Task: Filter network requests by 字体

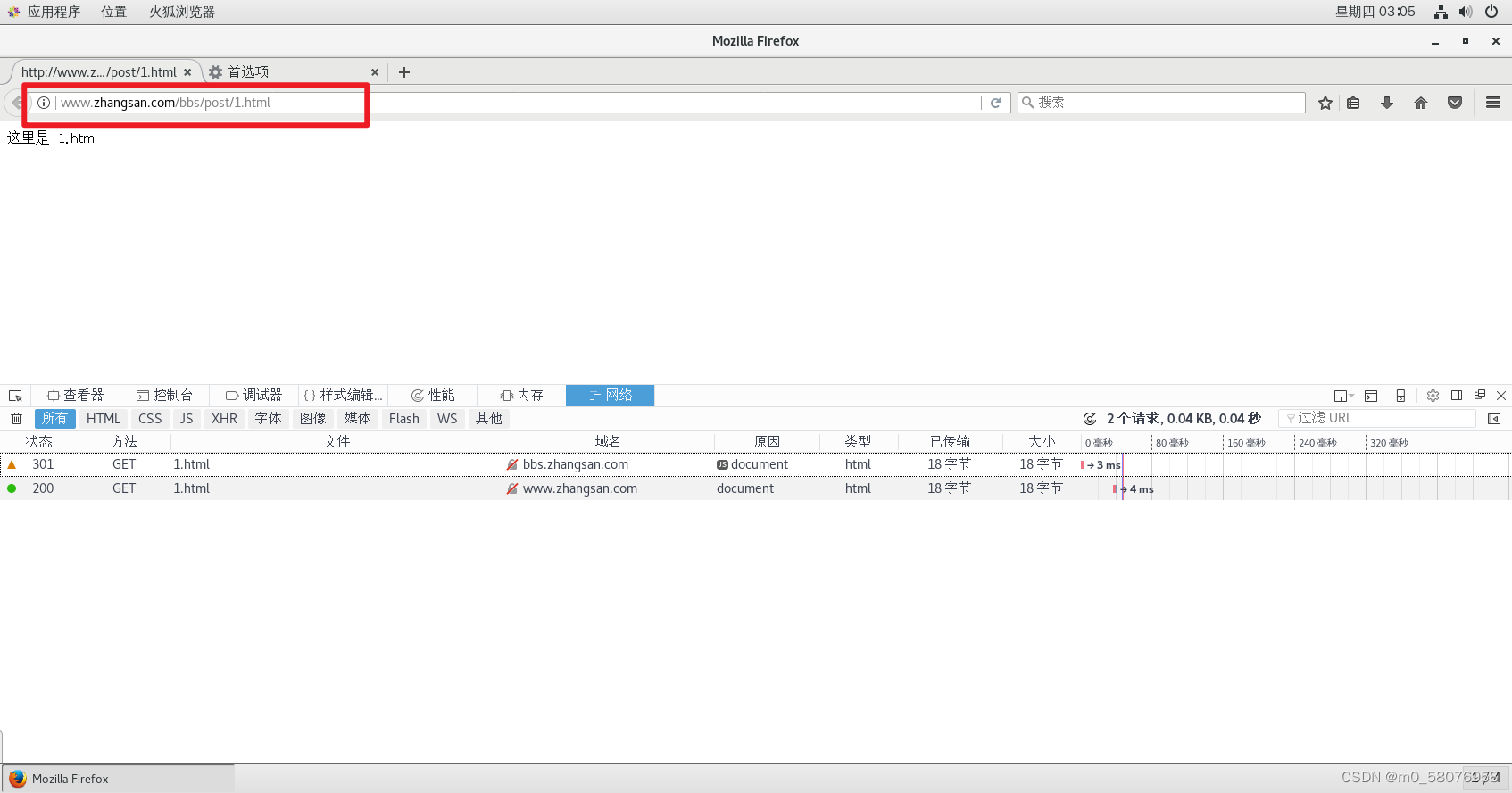Action: click(x=268, y=419)
